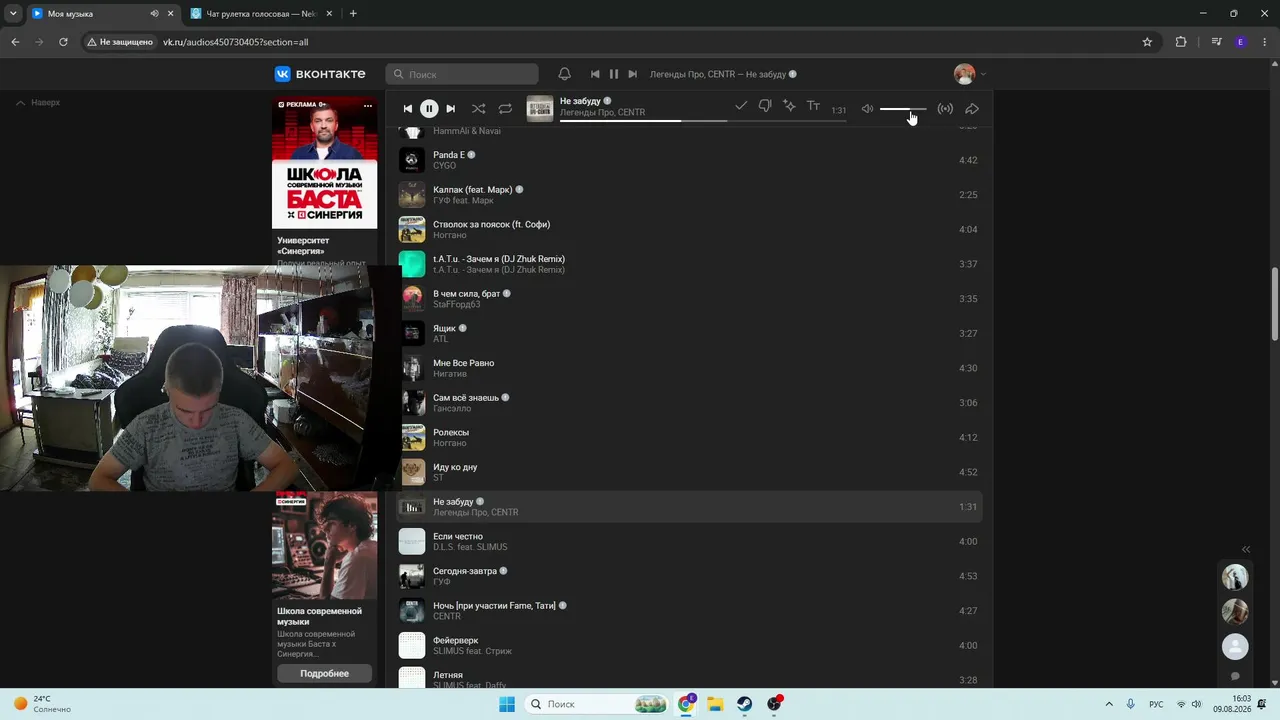Show hidden system tray icons

1108,704
